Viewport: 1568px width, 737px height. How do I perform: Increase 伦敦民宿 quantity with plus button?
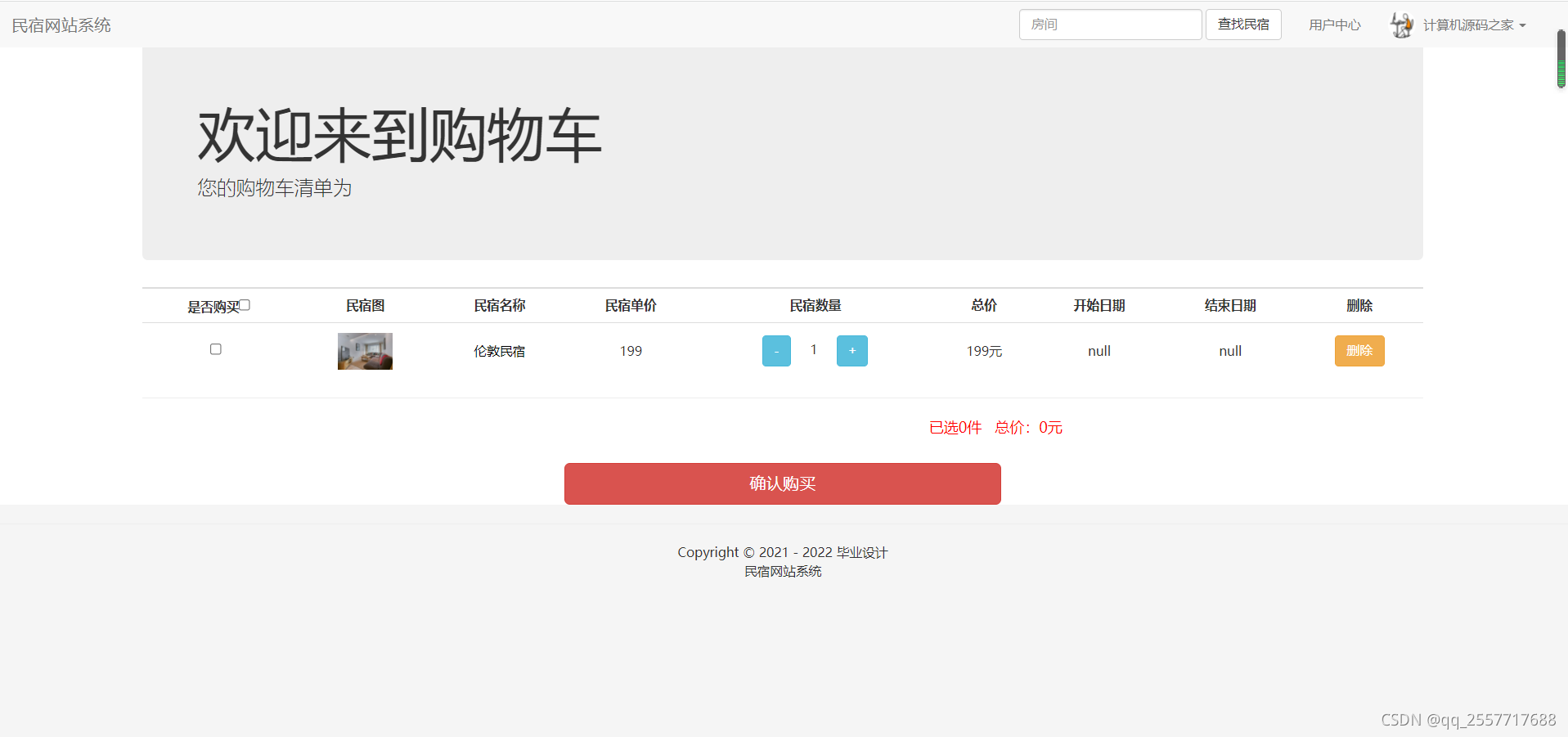tap(852, 351)
